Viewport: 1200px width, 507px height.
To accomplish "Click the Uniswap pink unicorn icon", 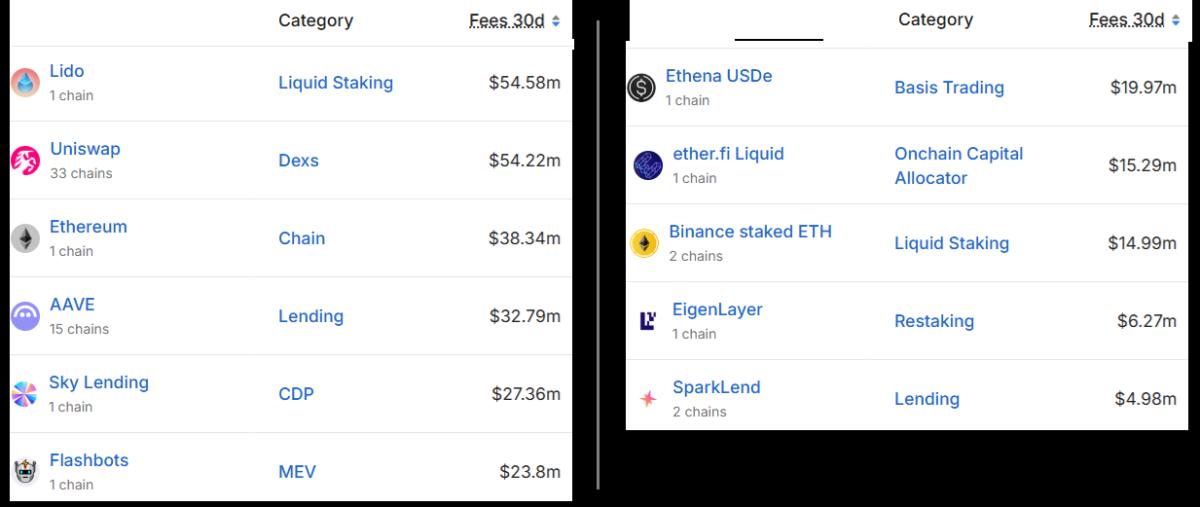I will click(25, 160).
